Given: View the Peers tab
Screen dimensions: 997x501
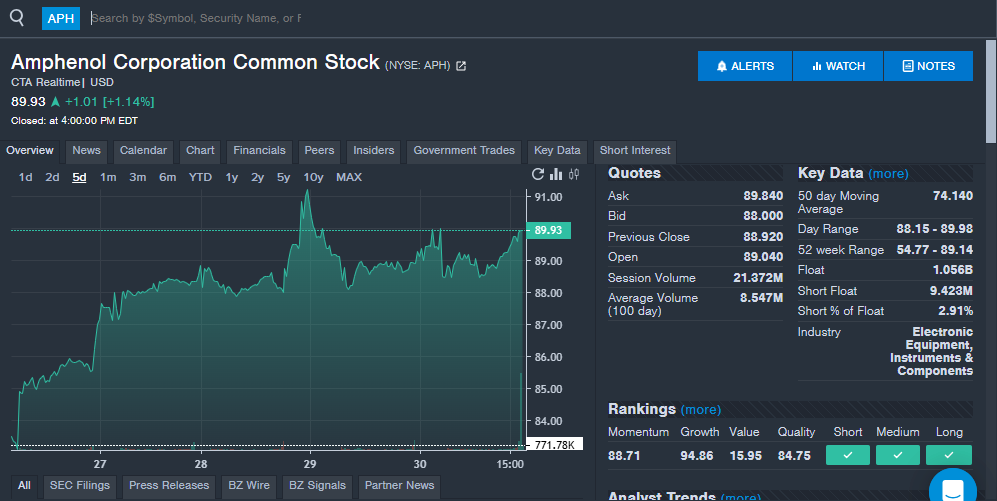Looking at the screenshot, I should point(319,151).
